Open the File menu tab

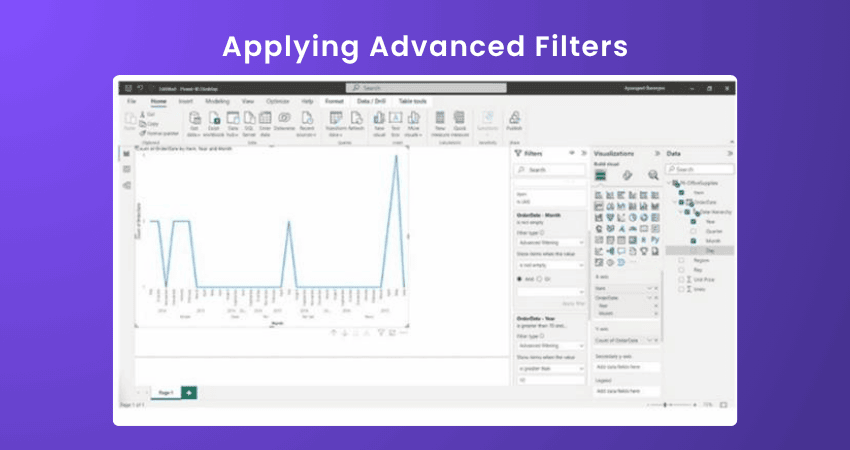pos(132,101)
